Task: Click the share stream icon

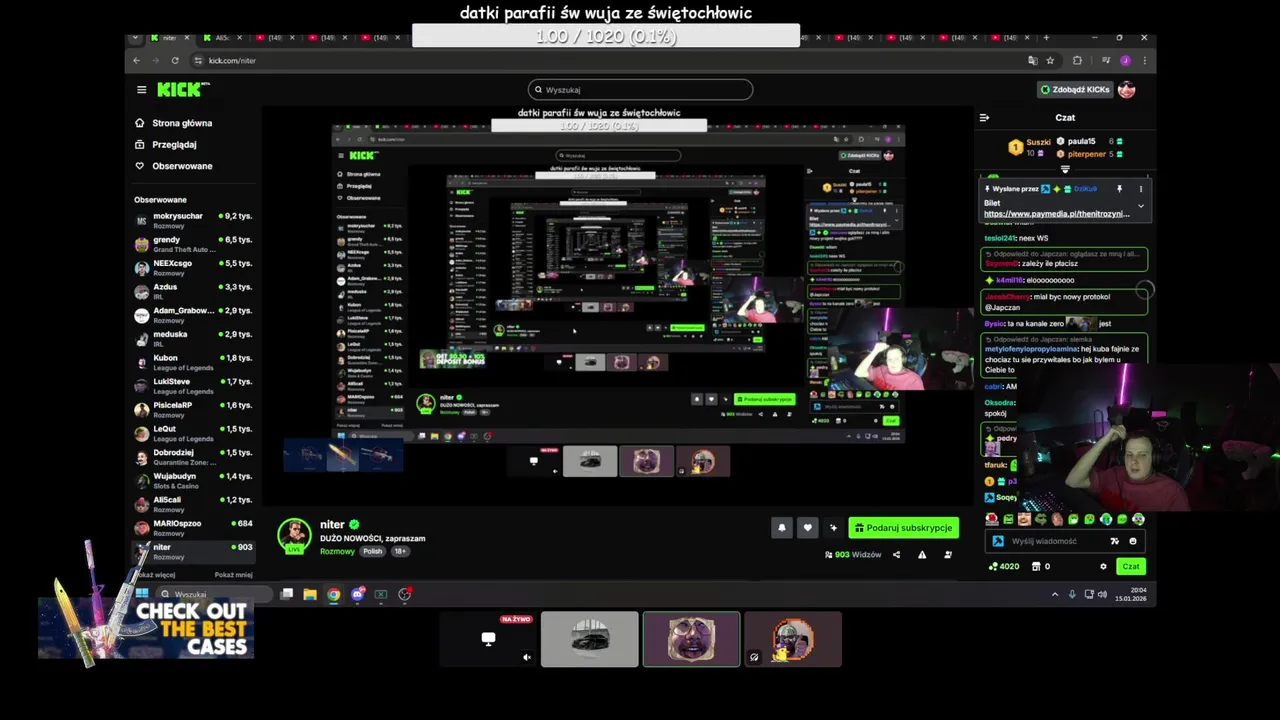Action: (x=896, y=555)
